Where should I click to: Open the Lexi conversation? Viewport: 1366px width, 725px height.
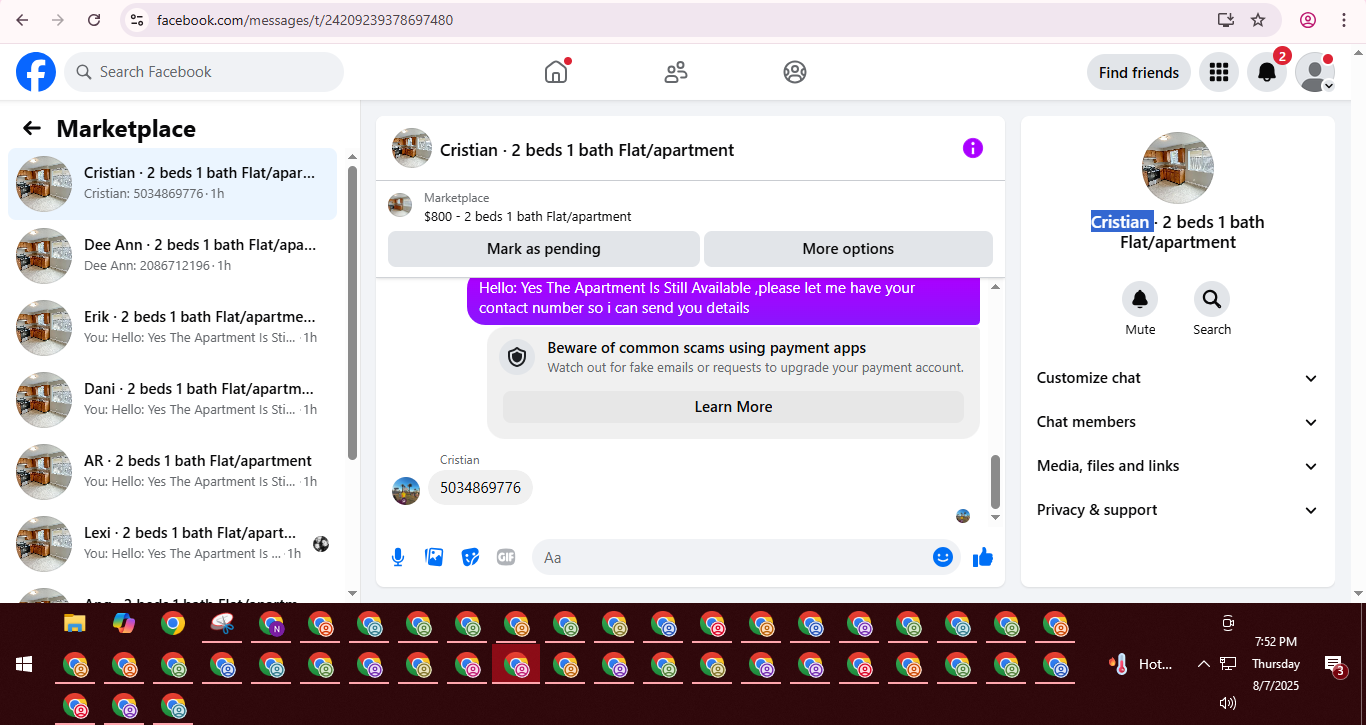[172, 544]
